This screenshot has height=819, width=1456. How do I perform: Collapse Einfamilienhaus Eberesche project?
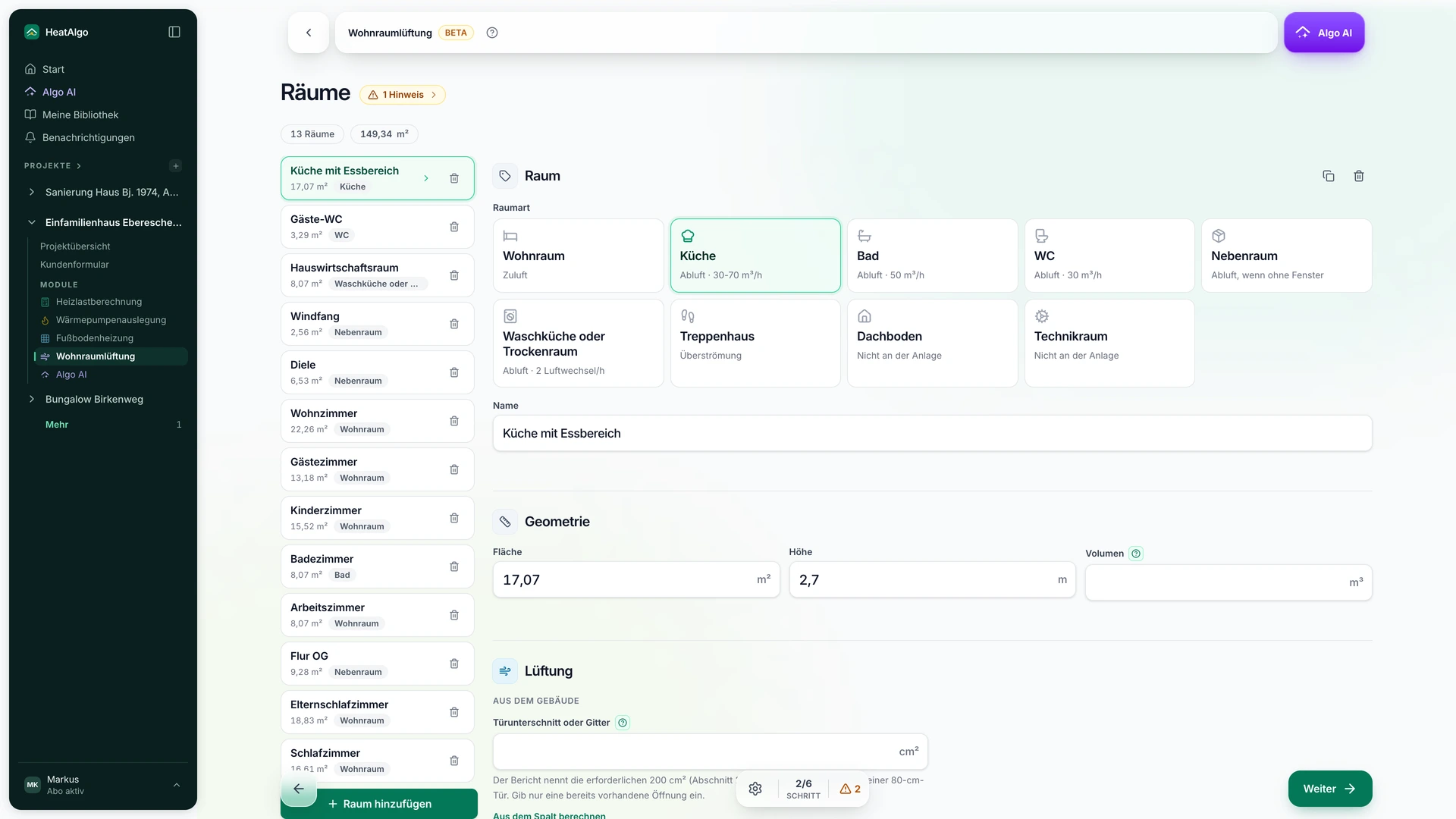point(31,222)
